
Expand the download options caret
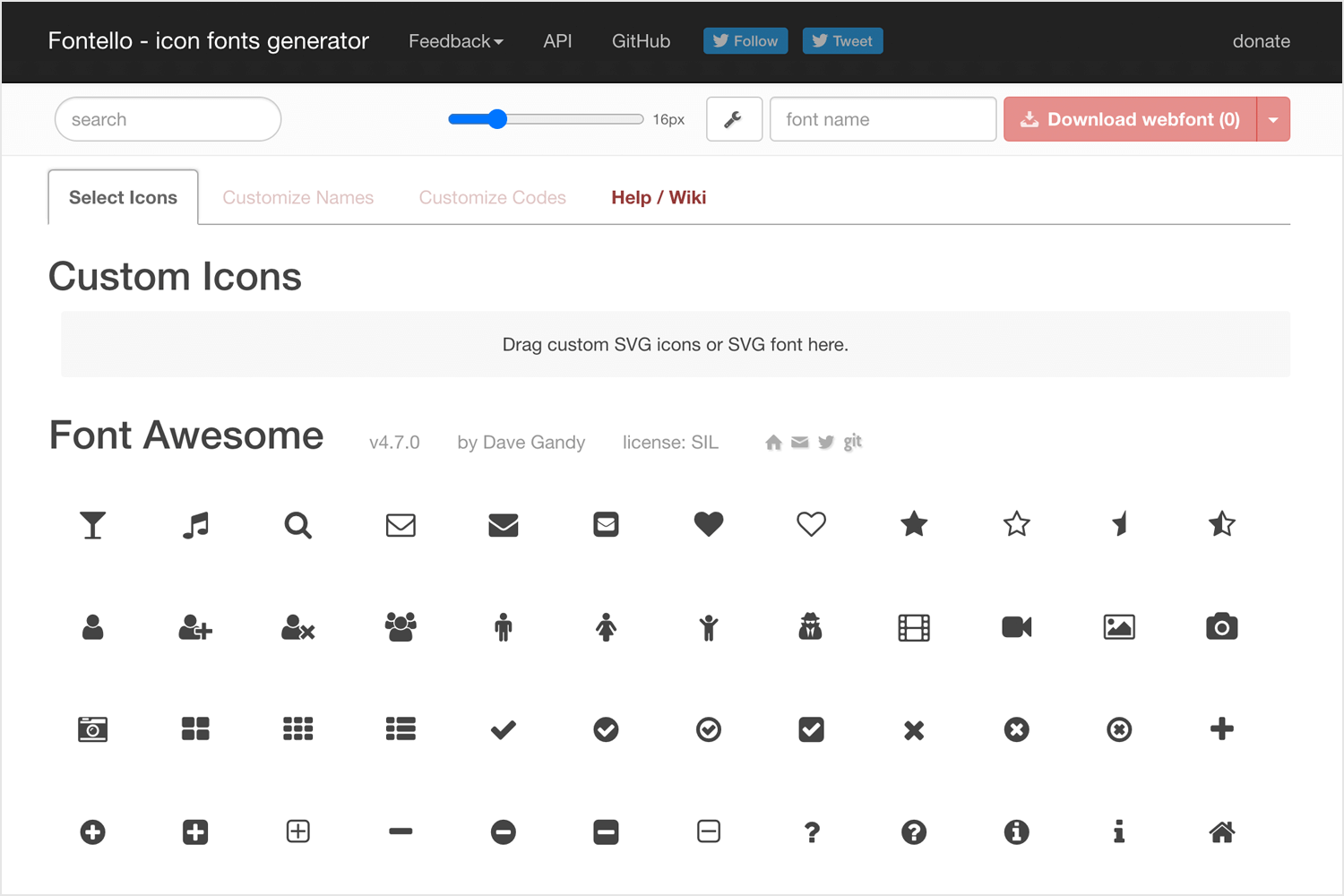click(1273, 119)
